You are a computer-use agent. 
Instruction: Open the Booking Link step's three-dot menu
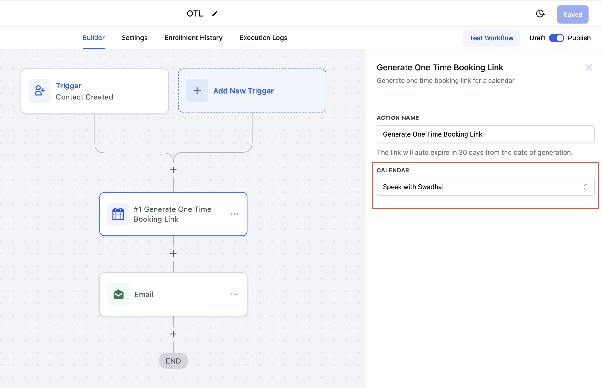click(234, 214)
